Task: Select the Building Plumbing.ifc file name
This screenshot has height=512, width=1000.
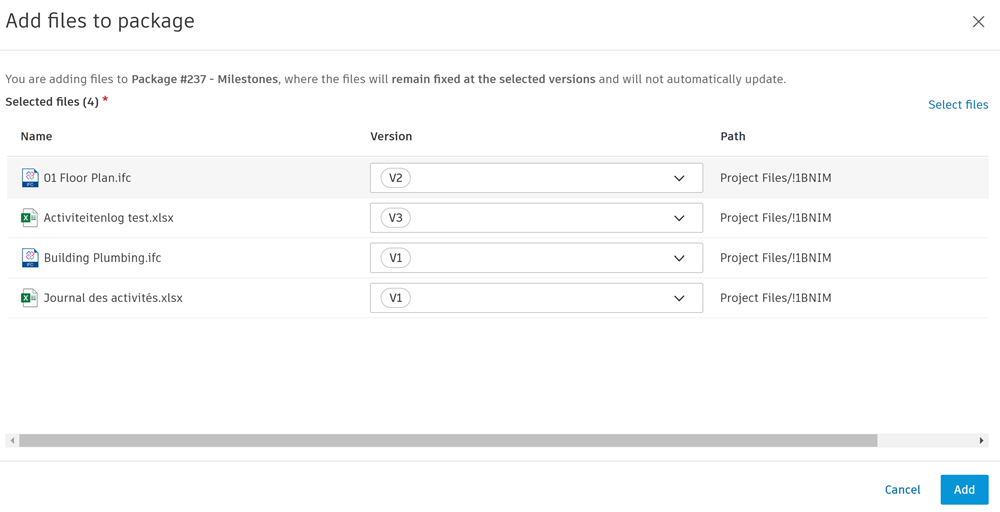Action: tap(102, 258)
